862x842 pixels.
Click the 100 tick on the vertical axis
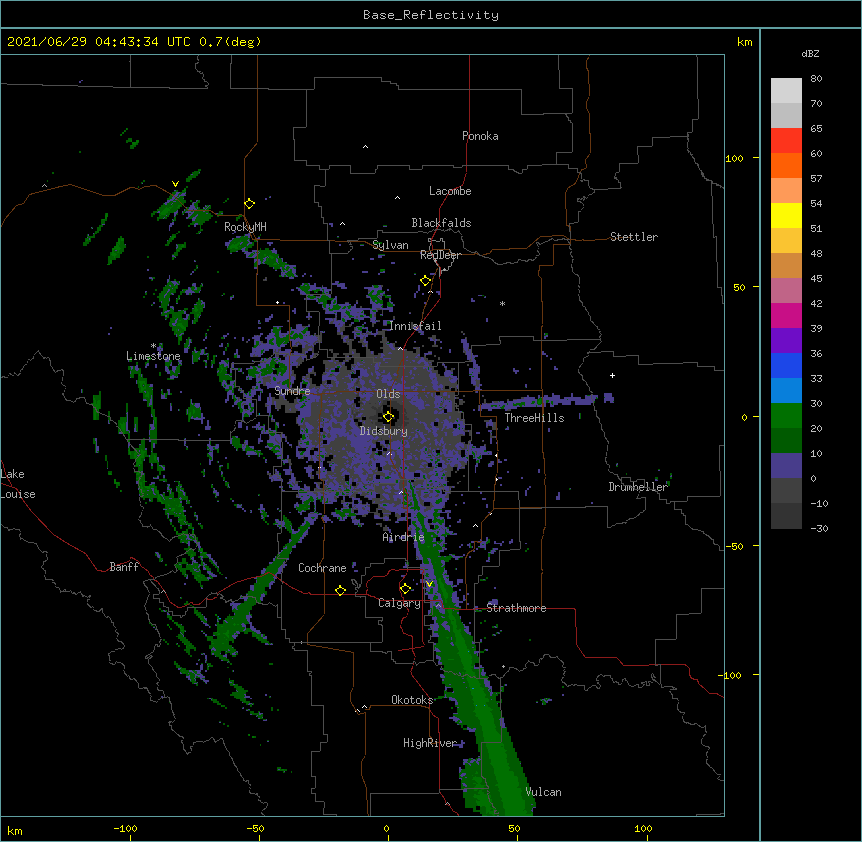[x=734, y=159]
